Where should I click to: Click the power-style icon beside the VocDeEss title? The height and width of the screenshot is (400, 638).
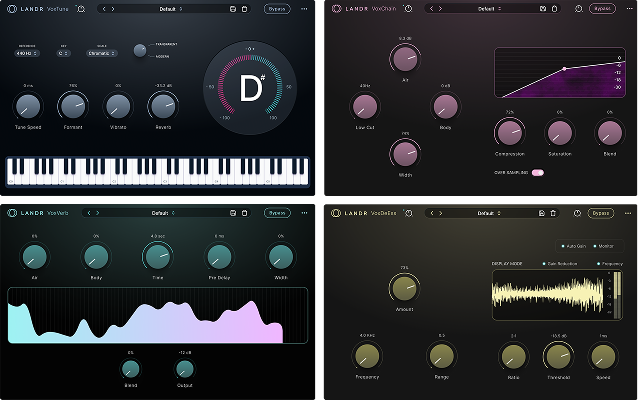tap(408, 213)
